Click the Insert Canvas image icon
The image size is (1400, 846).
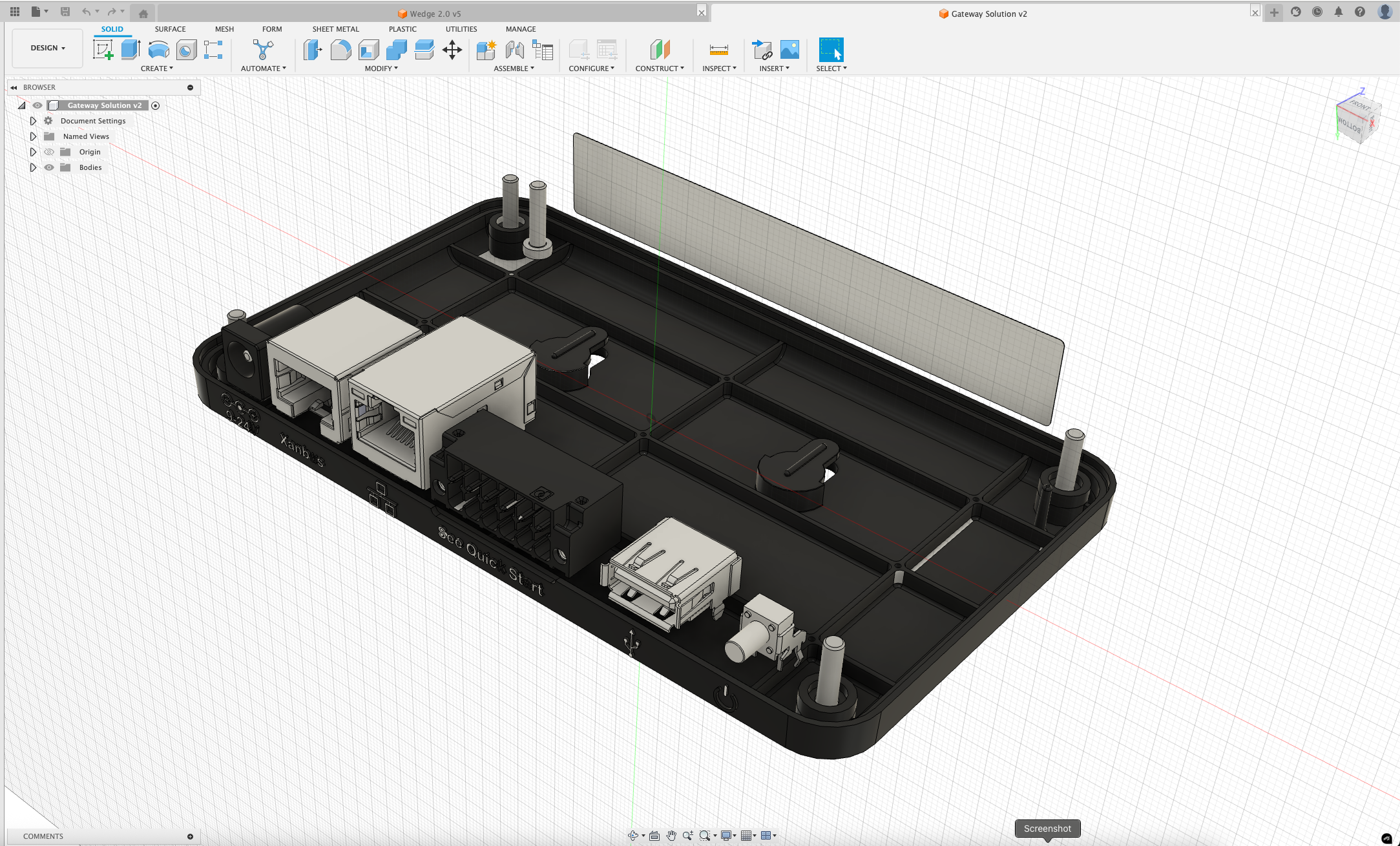click(x=789, y=50)
